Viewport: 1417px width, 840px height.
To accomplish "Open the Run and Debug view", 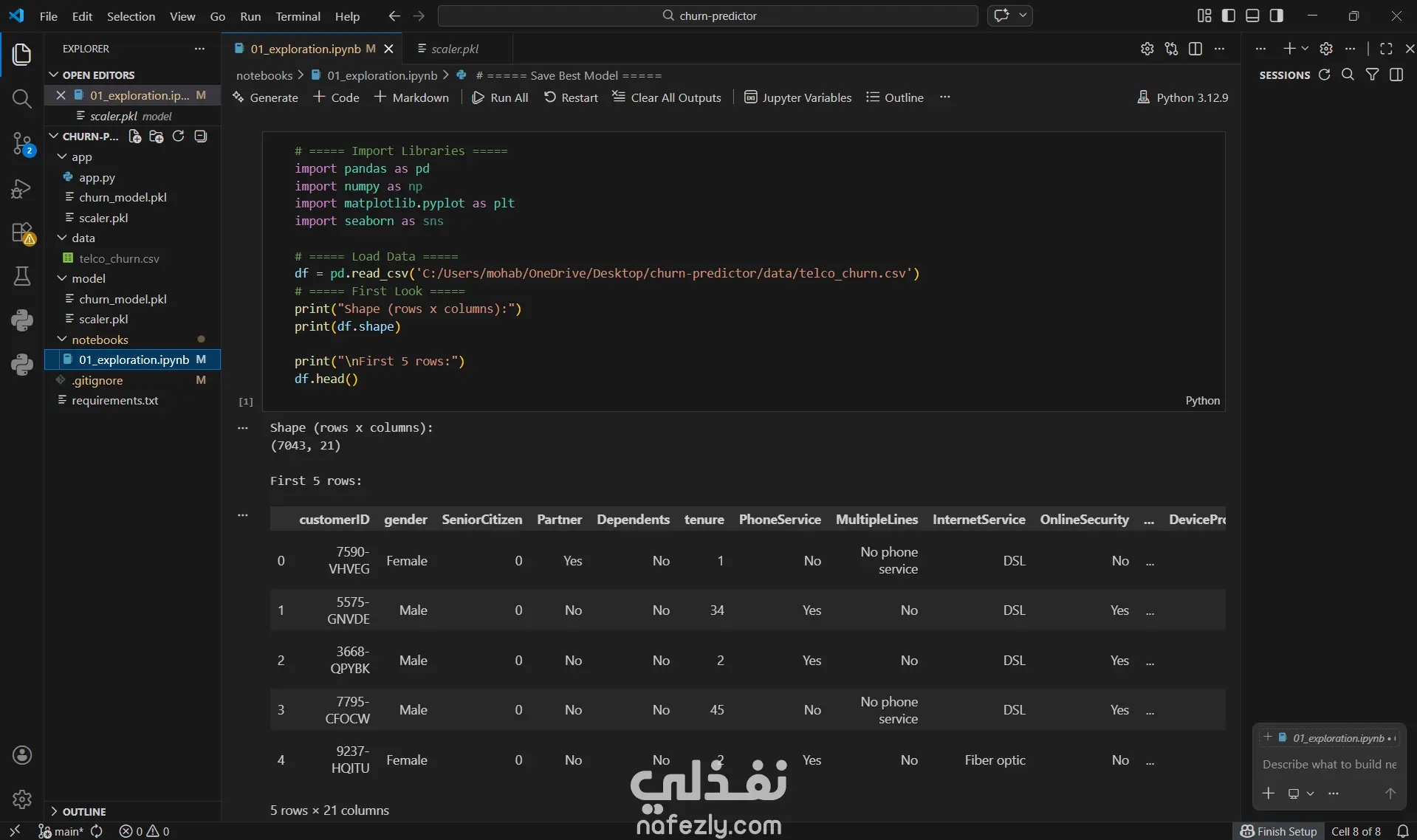I will (22, 189).
